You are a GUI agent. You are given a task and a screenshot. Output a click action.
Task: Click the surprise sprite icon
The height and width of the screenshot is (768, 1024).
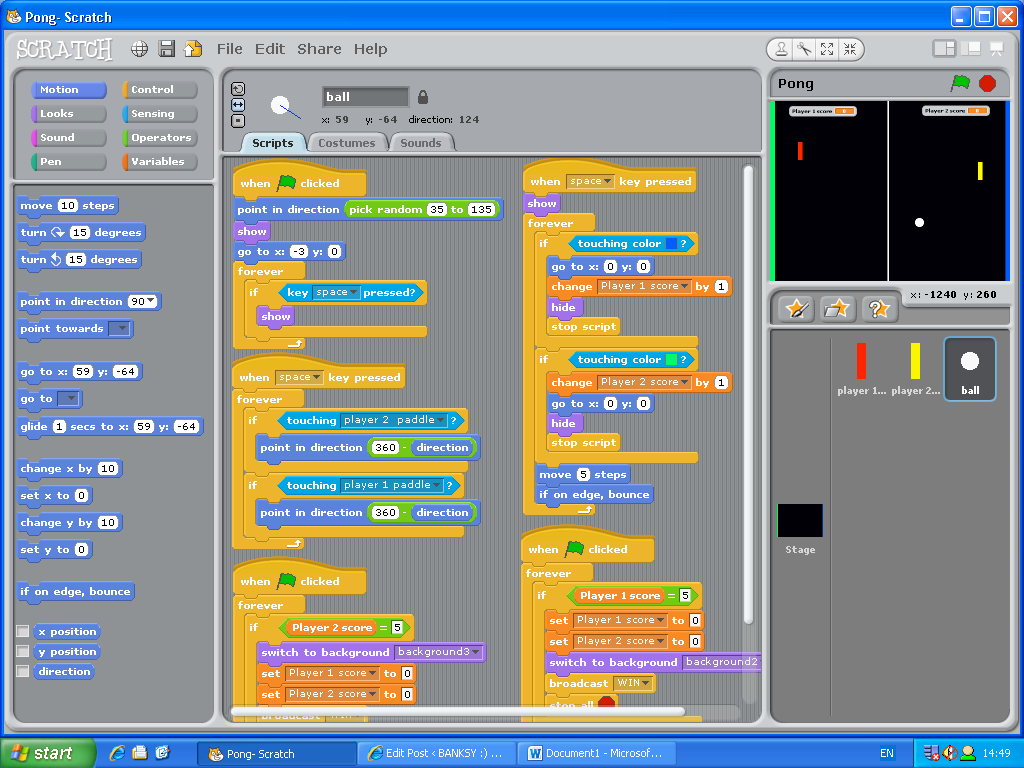(880, 308)
